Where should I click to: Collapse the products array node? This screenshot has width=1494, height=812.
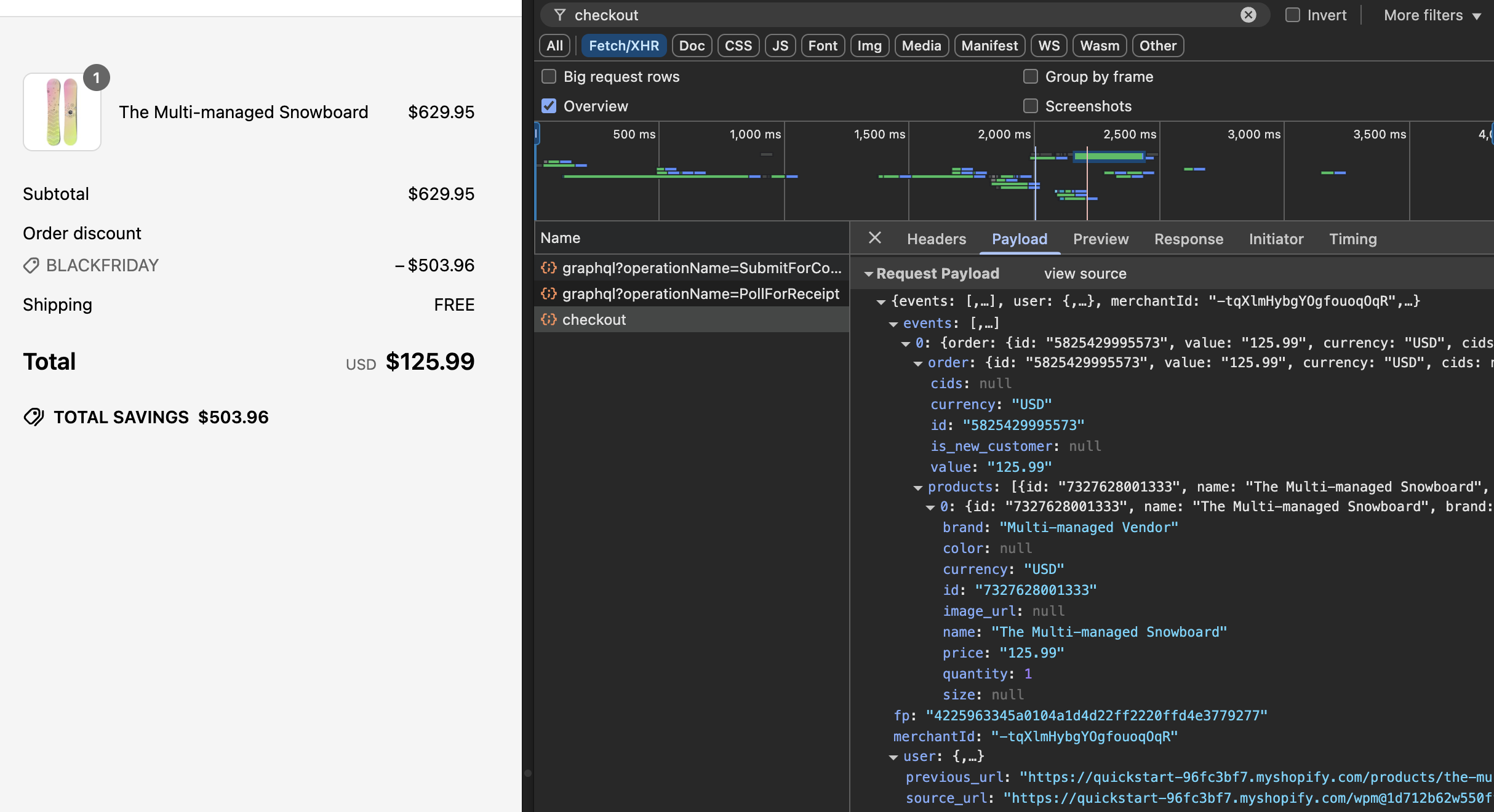[x=917, y=487]
